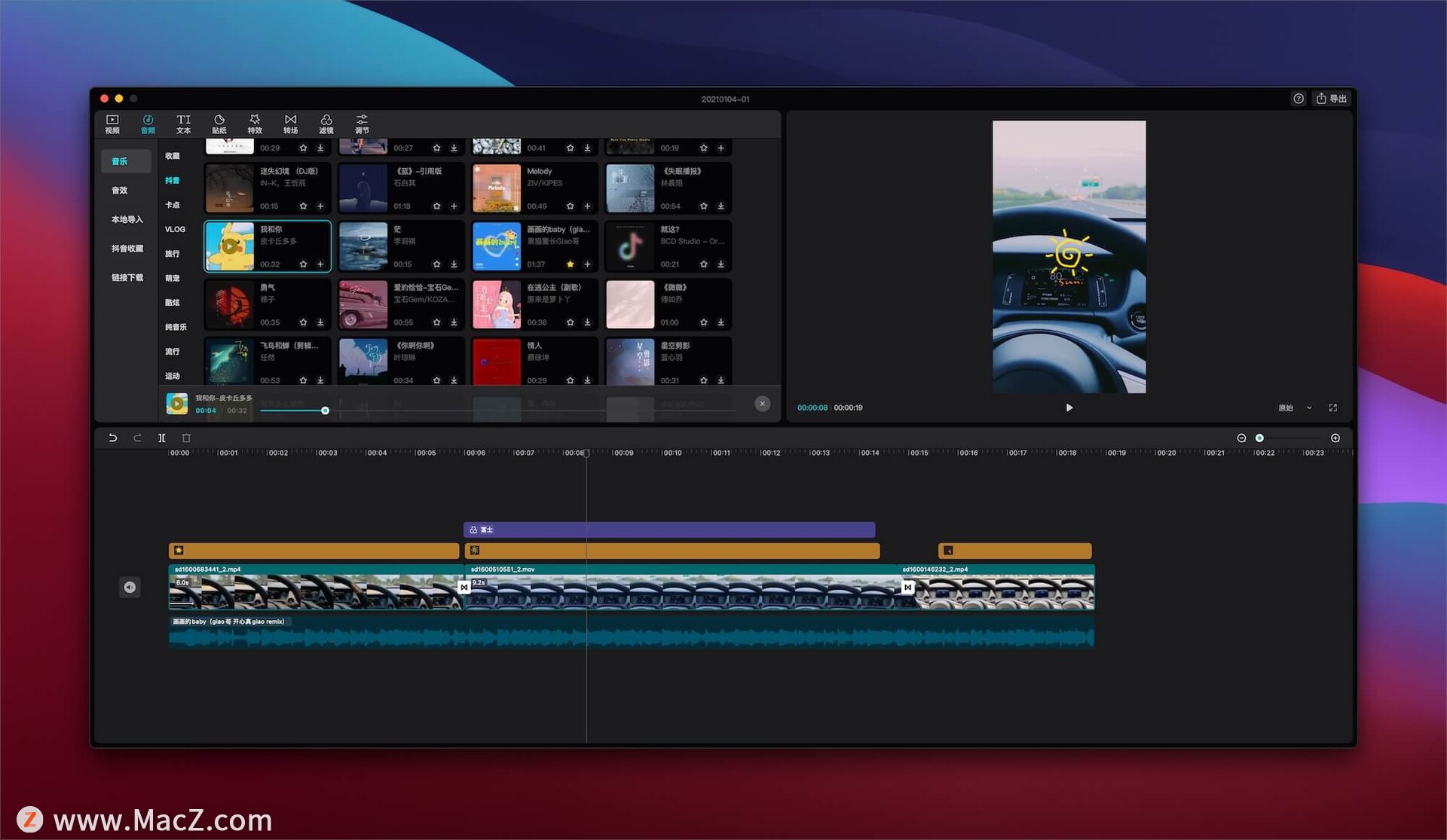This screenshot has height=840, width=1447.
Task: Add song 迷失幻境 (DJ版) to timeline
Action: 320,206
